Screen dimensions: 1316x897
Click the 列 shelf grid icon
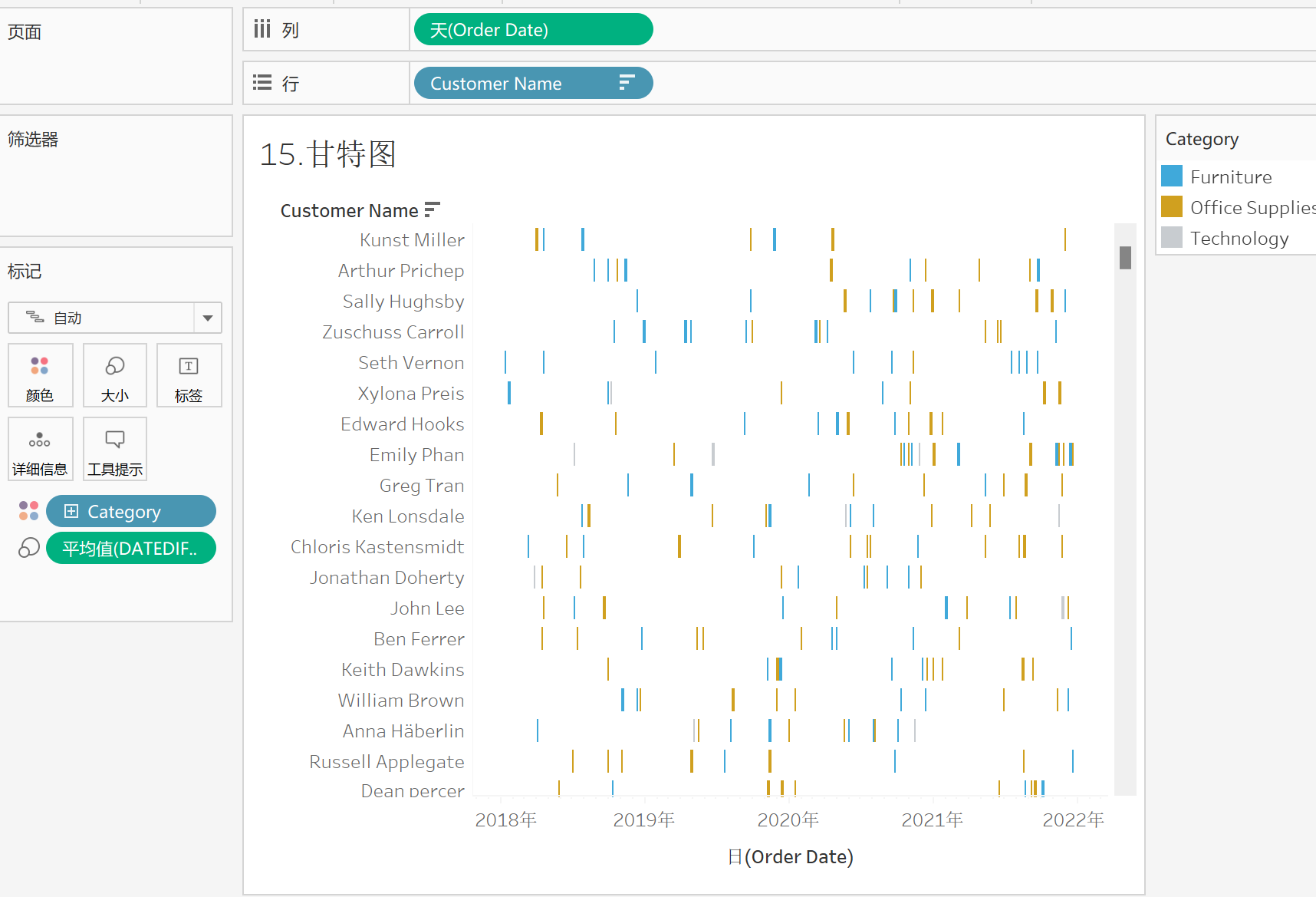[x=262, y=28]
